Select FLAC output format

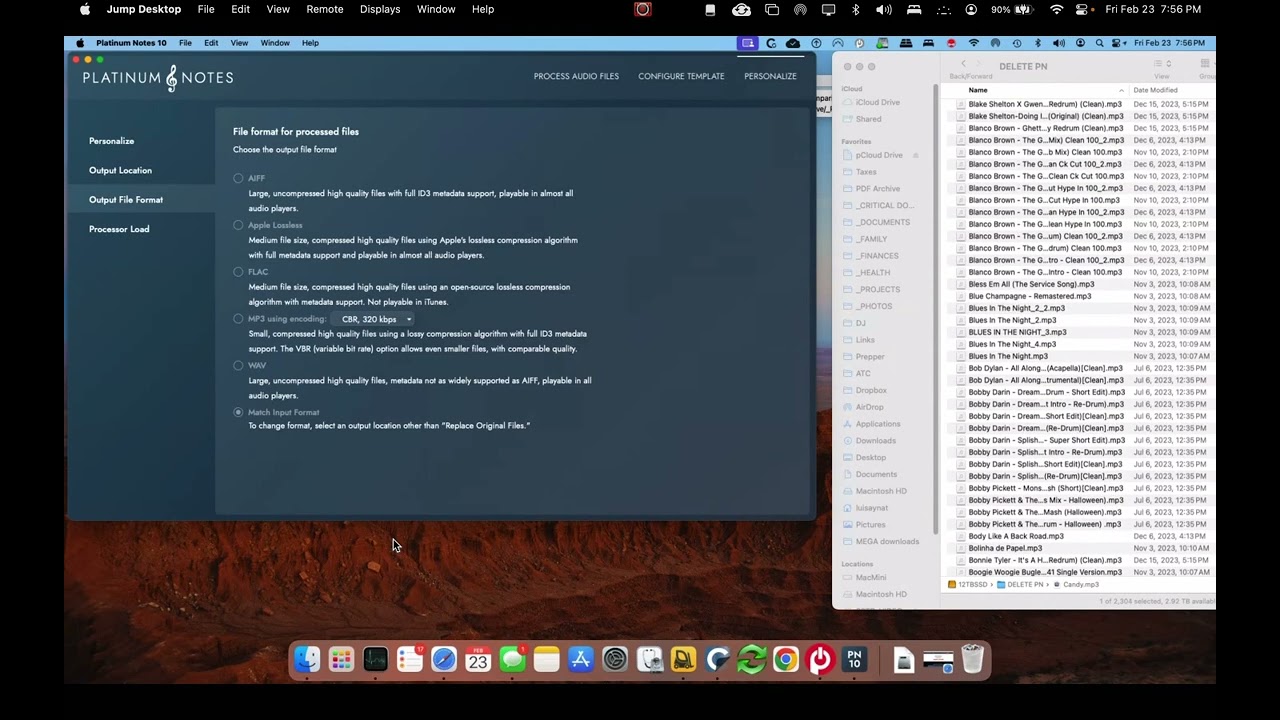(x=238, y=272)
